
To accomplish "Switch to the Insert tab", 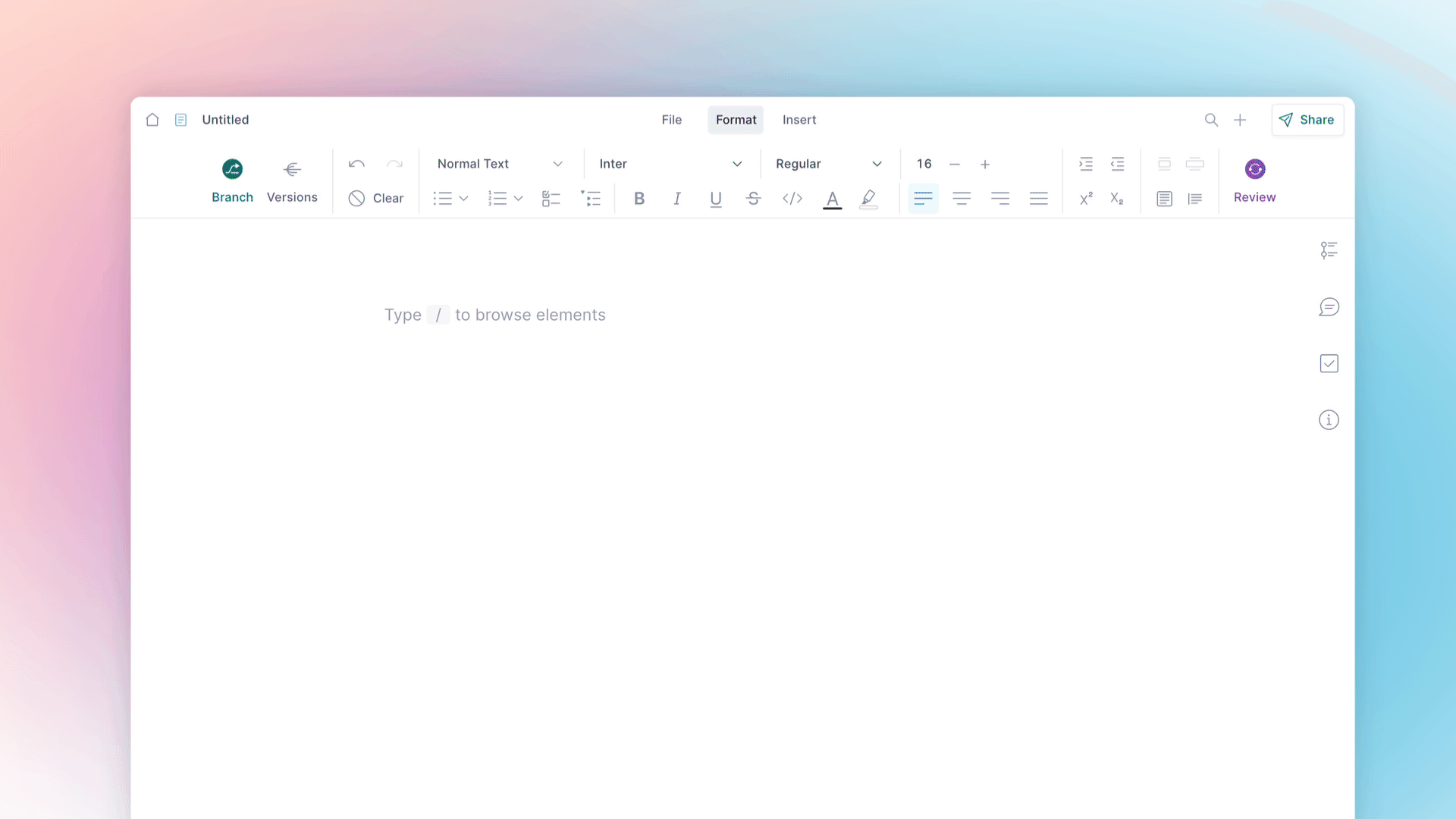I will click(799, 119).
